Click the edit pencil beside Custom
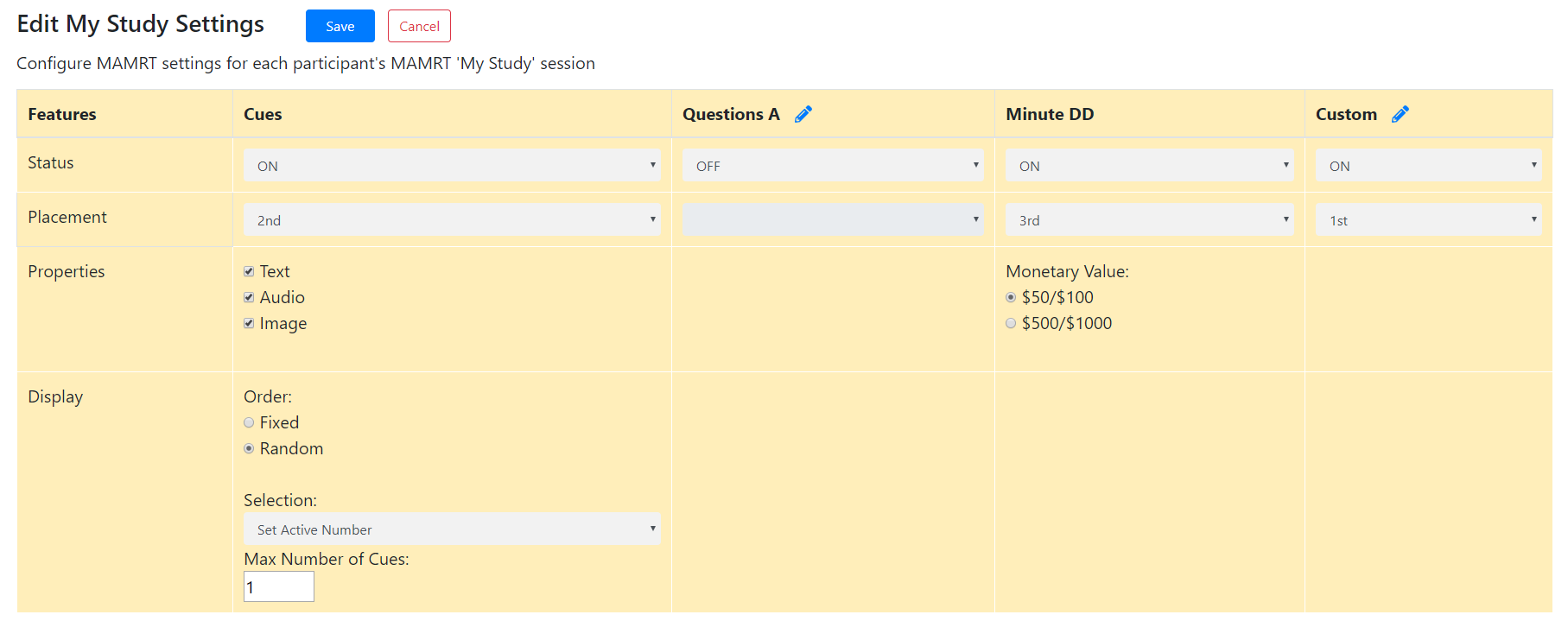Image resolution: width=1568 pixels, height=621 pixels. click(1400, 114)
